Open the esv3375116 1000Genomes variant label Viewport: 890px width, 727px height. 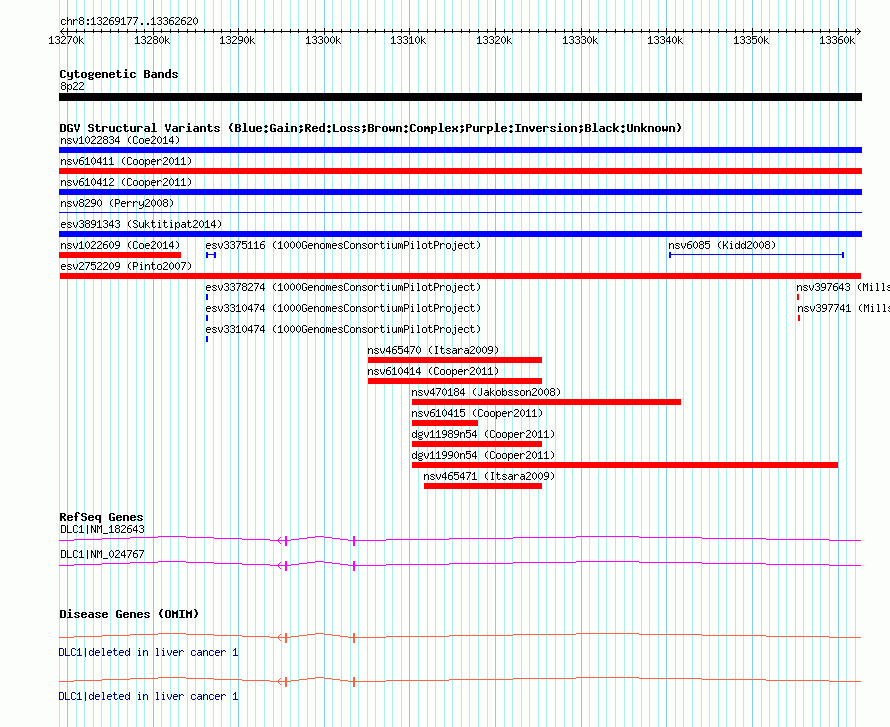pos(342,245)
